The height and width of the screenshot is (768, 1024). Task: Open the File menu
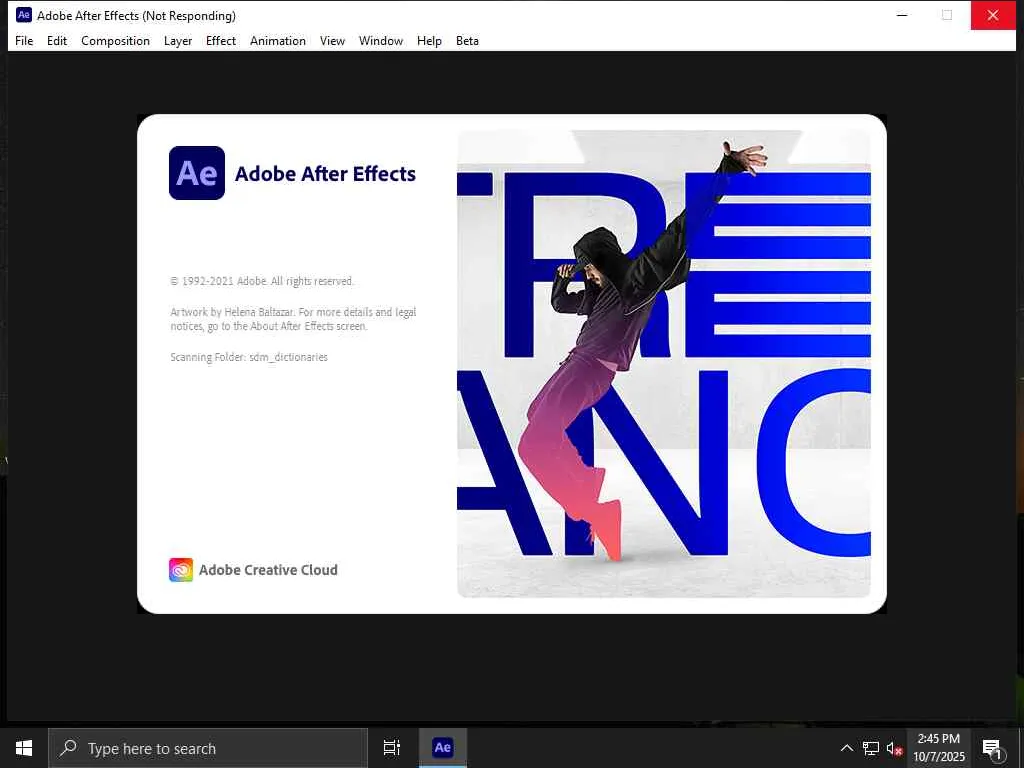pos(24,40)
